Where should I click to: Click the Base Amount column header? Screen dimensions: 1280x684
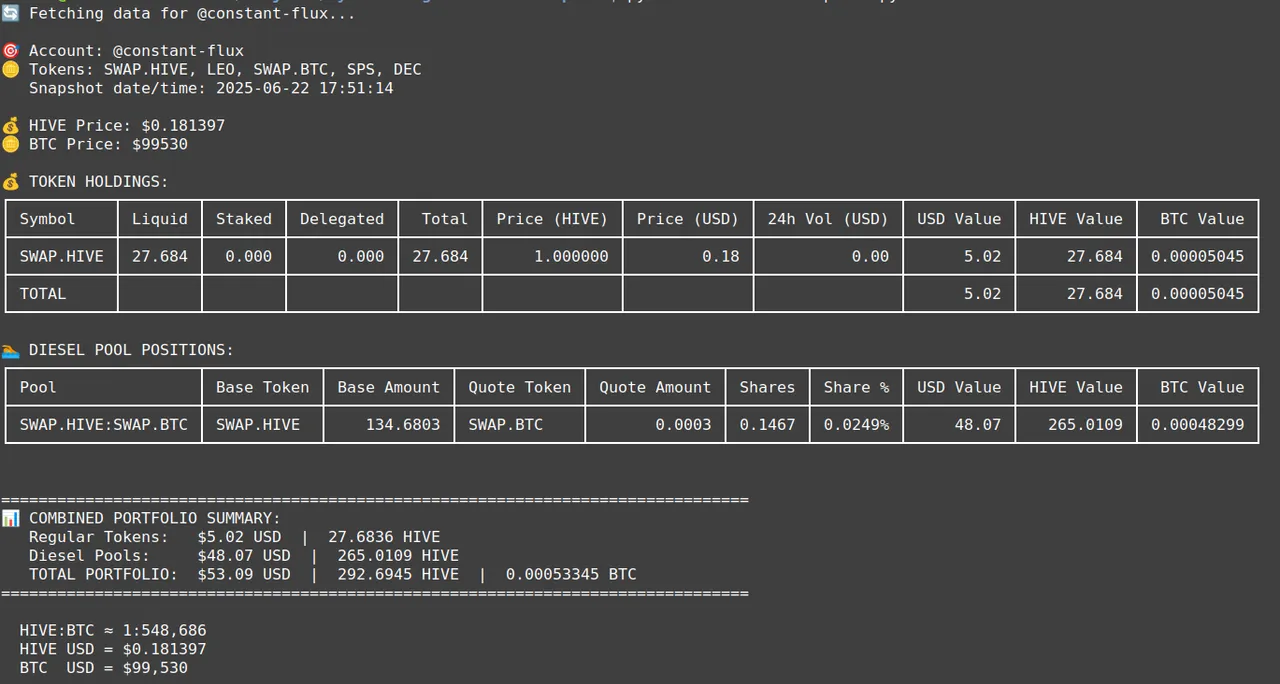[x=389, y=387]
